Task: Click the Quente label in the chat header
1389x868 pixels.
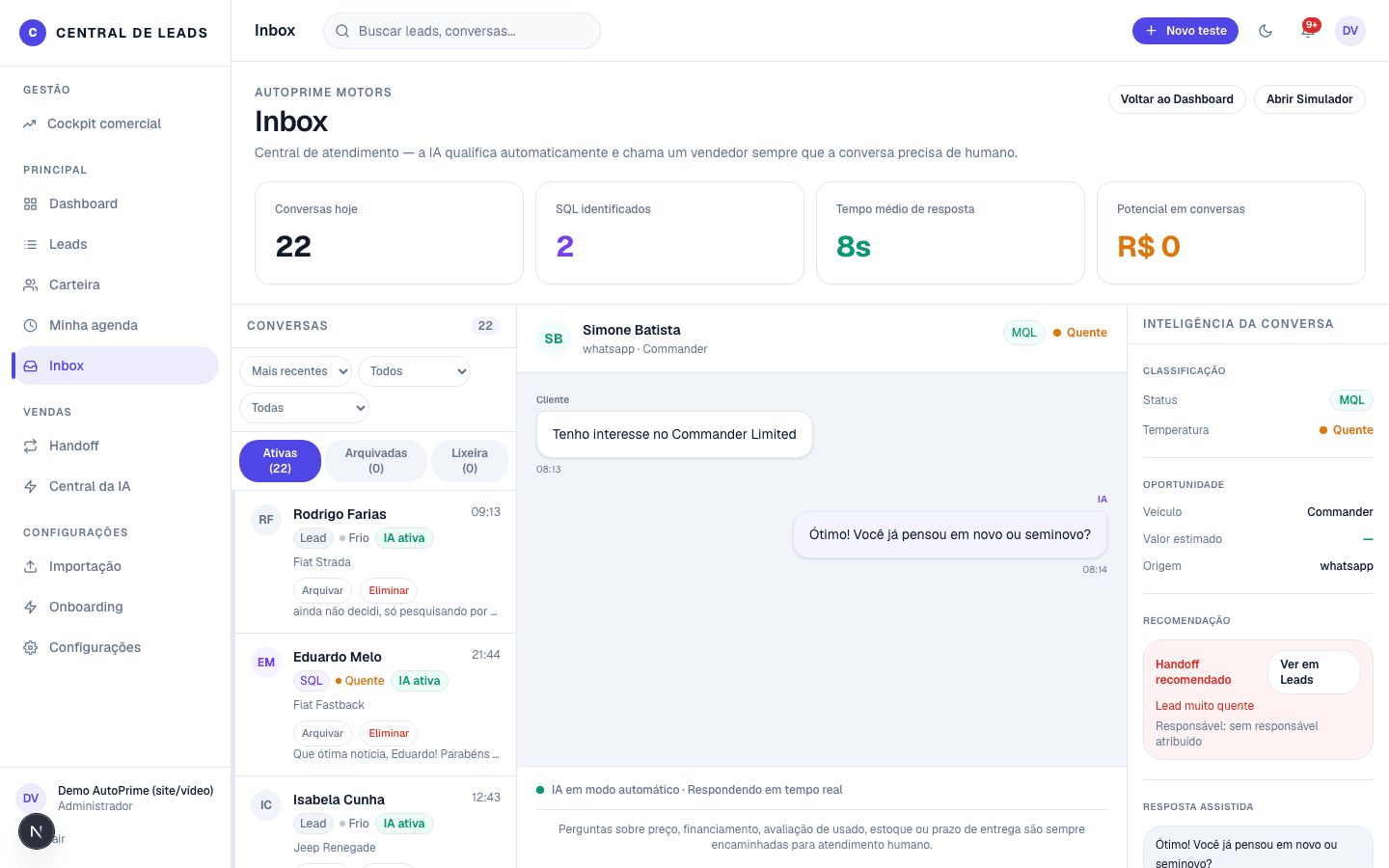Action: click(1080, 333)
